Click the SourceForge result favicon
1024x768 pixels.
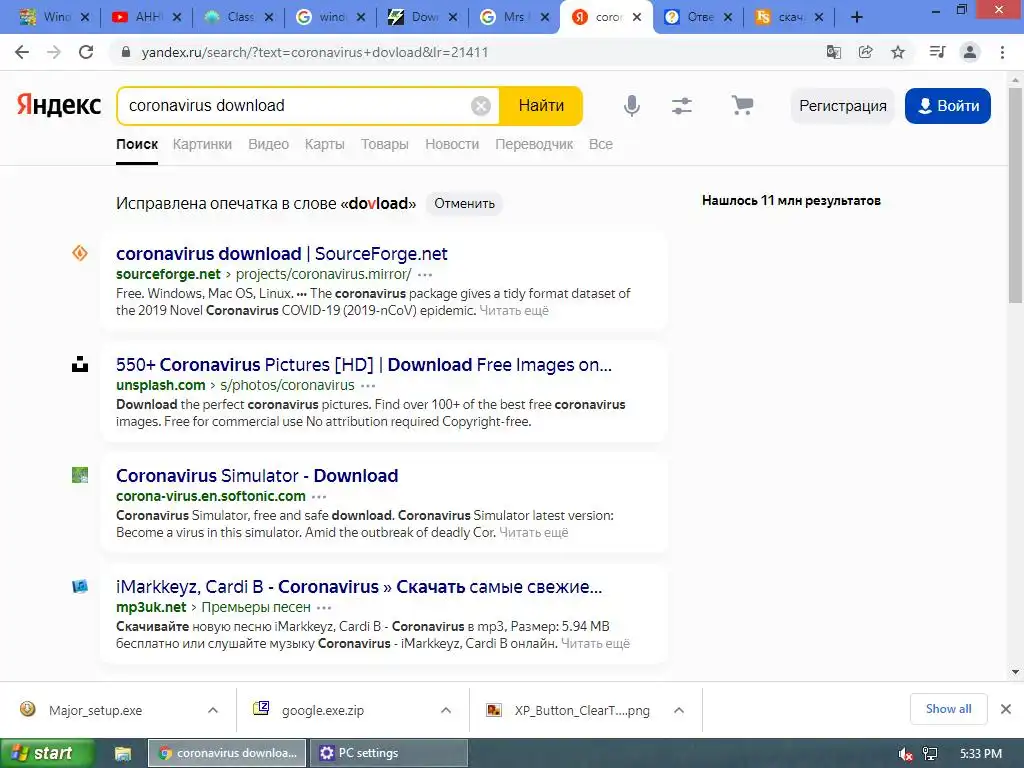tap(80, 253)
